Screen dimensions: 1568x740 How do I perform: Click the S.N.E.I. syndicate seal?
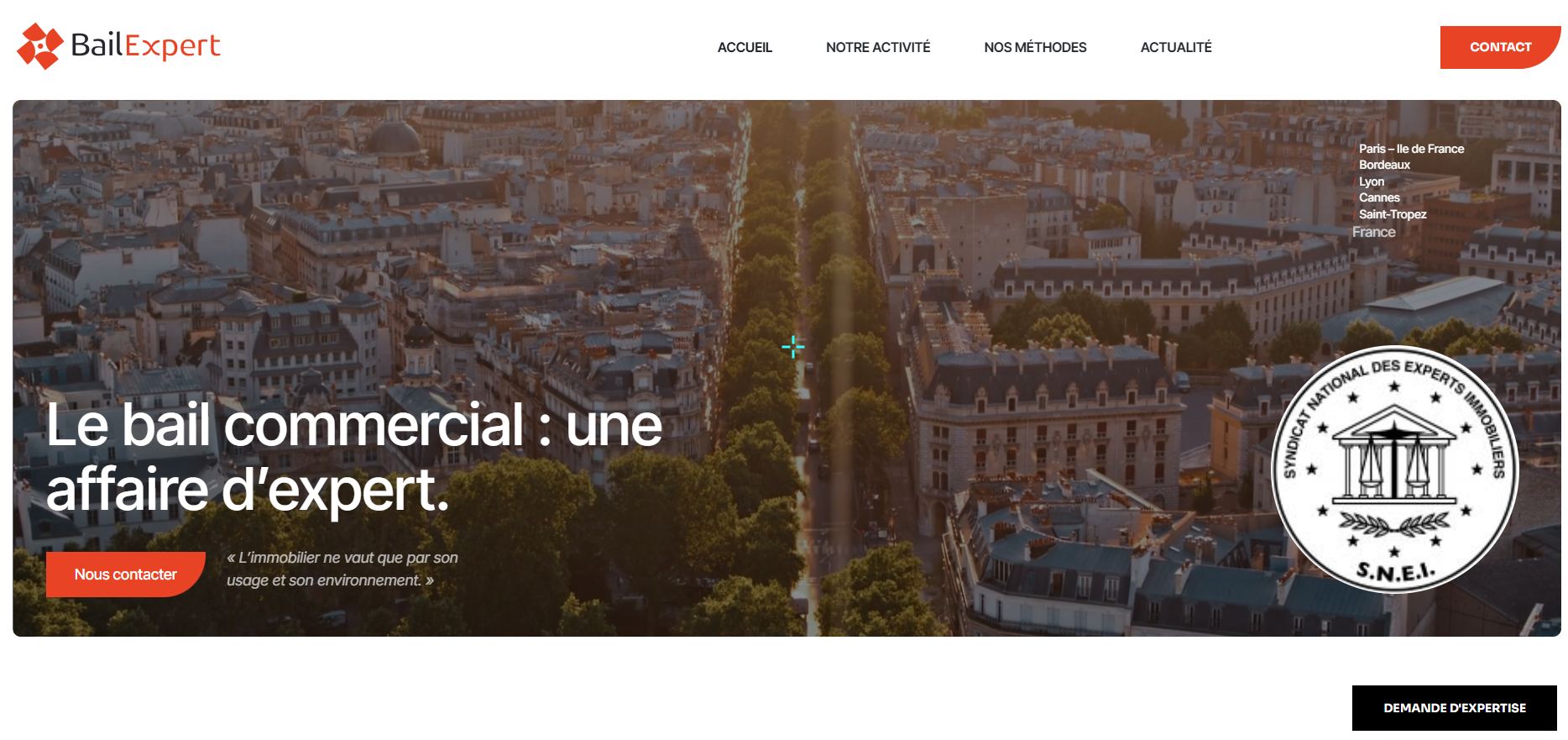coord(1395,470)
